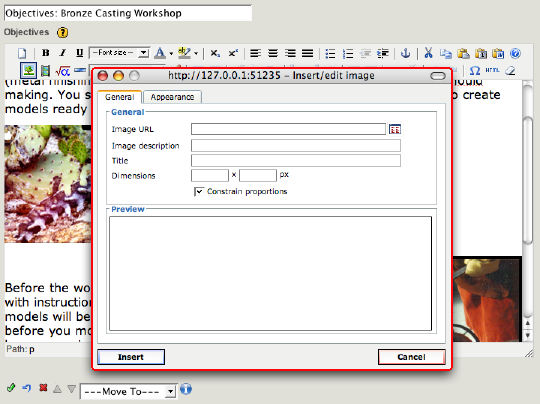Click the green checkmark done icon
Viewport: 540px width, 404px height.
point(11,388)
